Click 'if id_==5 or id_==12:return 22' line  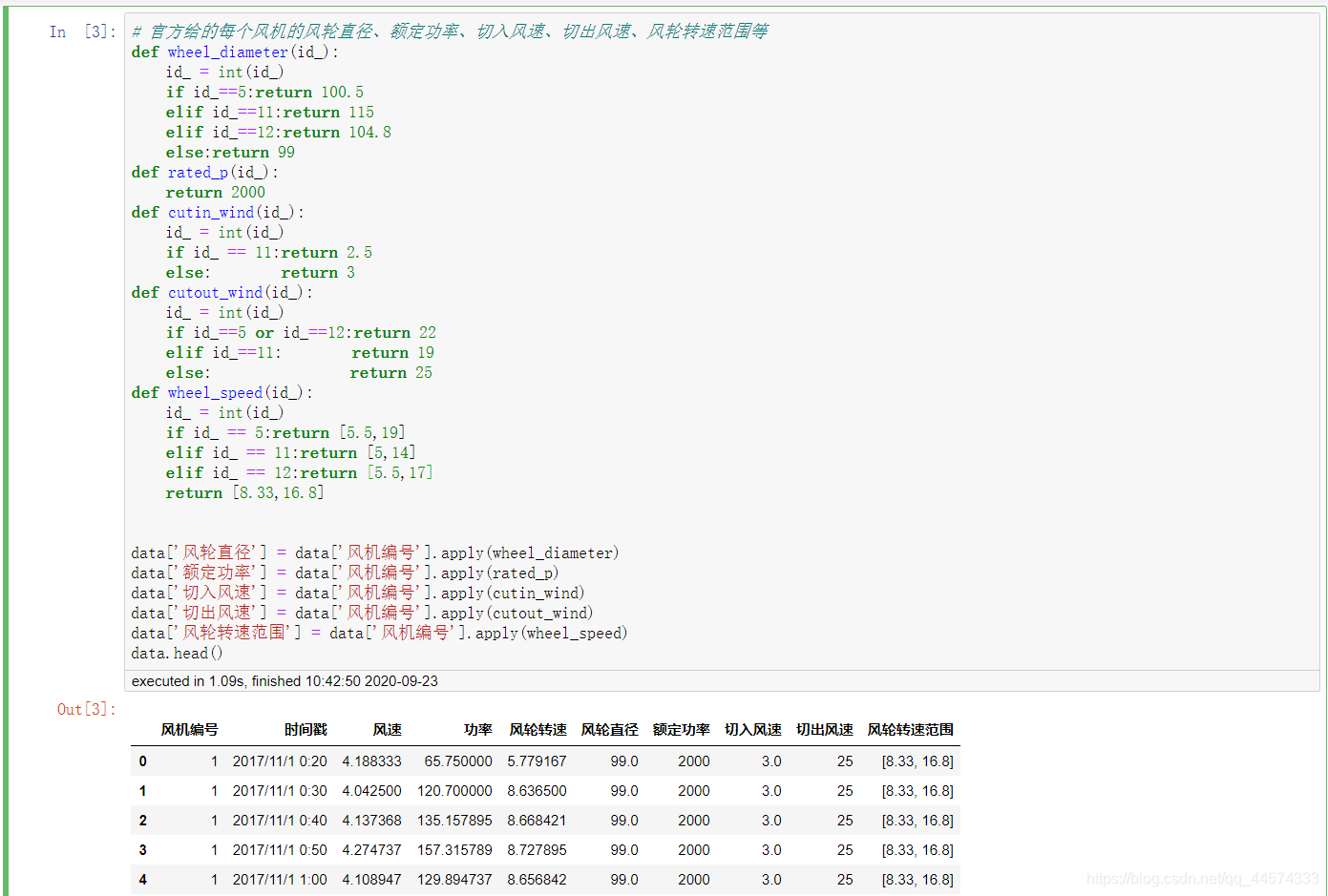coord(301,332)
